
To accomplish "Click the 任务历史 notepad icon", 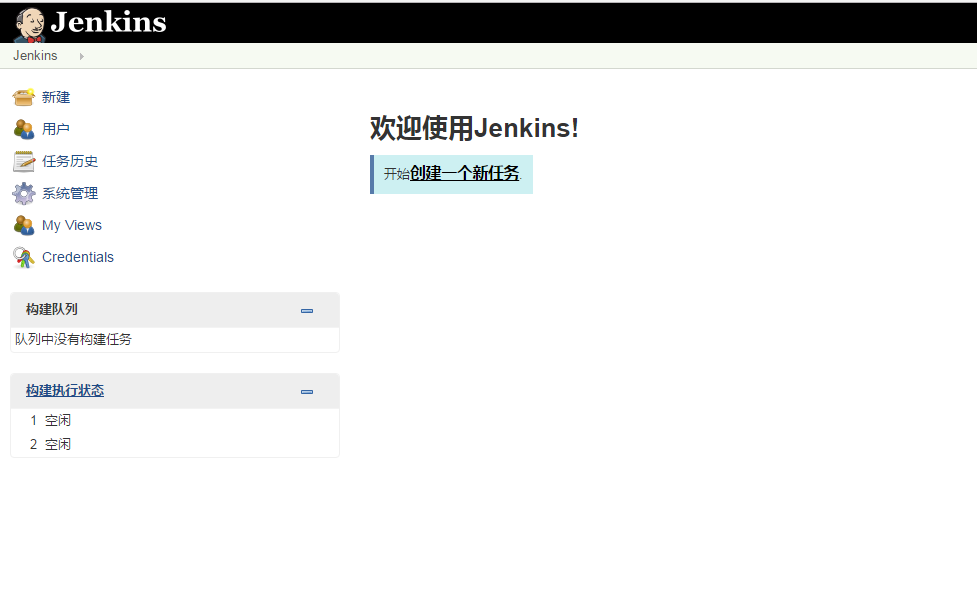I will (x=24, y=161).
